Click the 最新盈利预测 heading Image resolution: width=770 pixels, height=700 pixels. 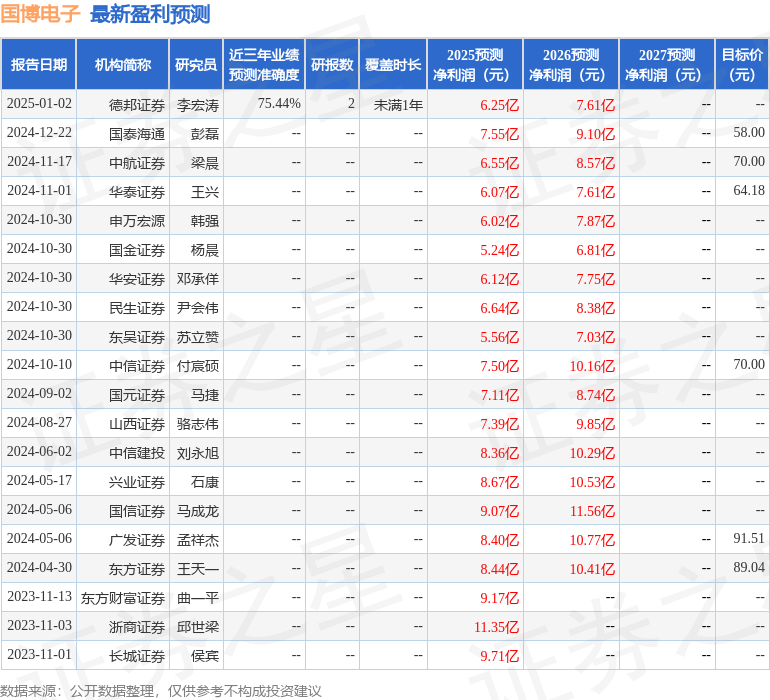pos(150,14)
